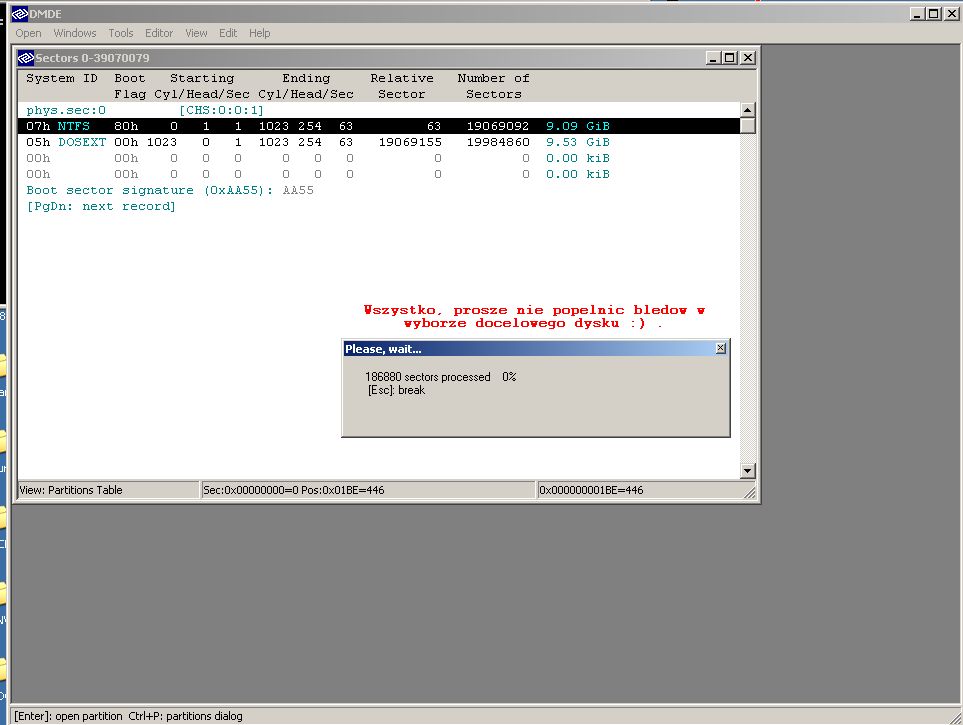Click the [Enter]: open partition hint
The image size is (963, 725).
pos(68,716)
